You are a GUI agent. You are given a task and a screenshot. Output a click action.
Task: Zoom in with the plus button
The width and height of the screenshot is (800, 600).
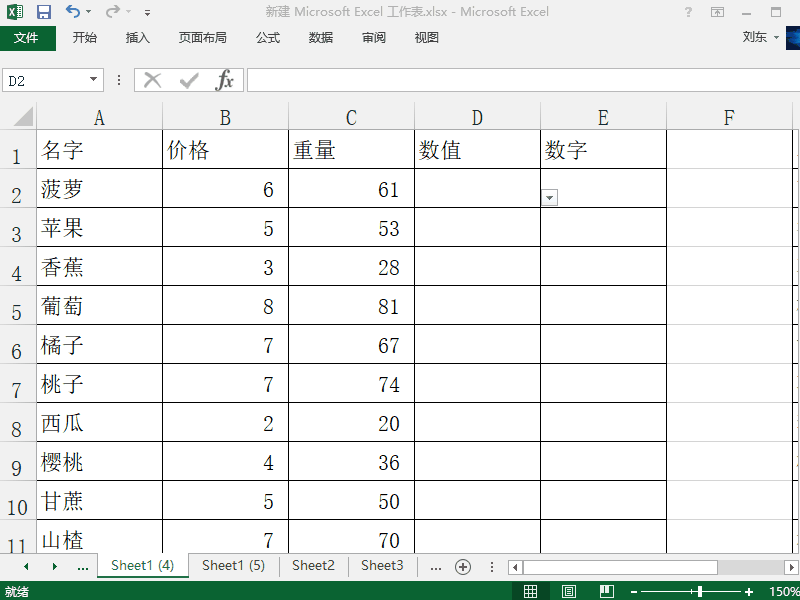point(749,592)
